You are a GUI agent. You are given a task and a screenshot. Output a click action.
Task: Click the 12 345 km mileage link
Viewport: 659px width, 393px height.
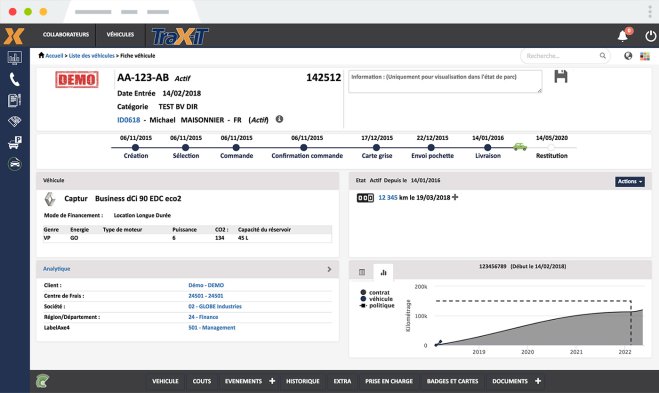[x=388, y=197]
